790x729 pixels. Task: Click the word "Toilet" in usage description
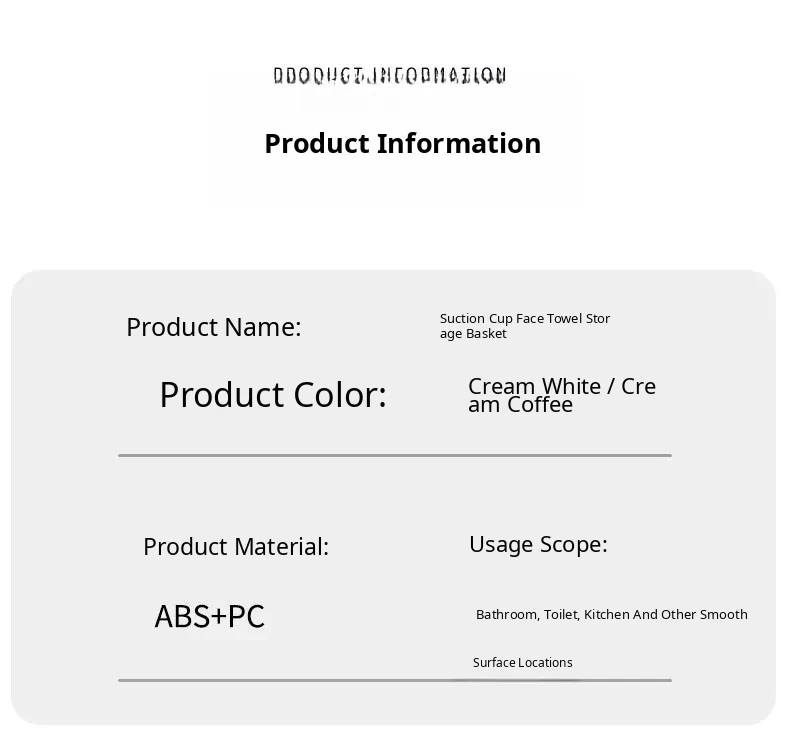pyautogui.click(x=561, y=615)
